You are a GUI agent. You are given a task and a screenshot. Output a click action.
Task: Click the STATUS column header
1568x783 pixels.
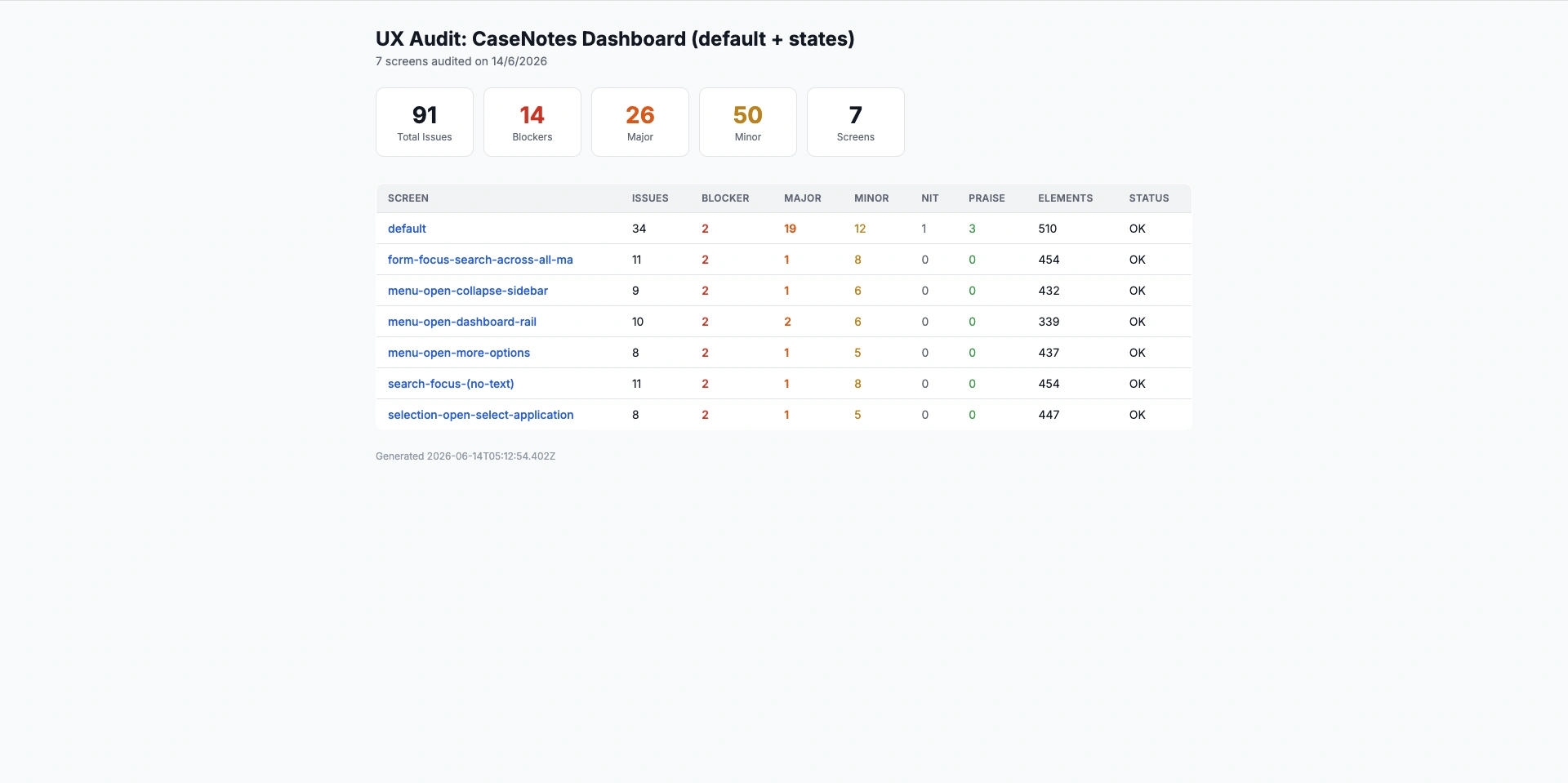click(1149, 198)
